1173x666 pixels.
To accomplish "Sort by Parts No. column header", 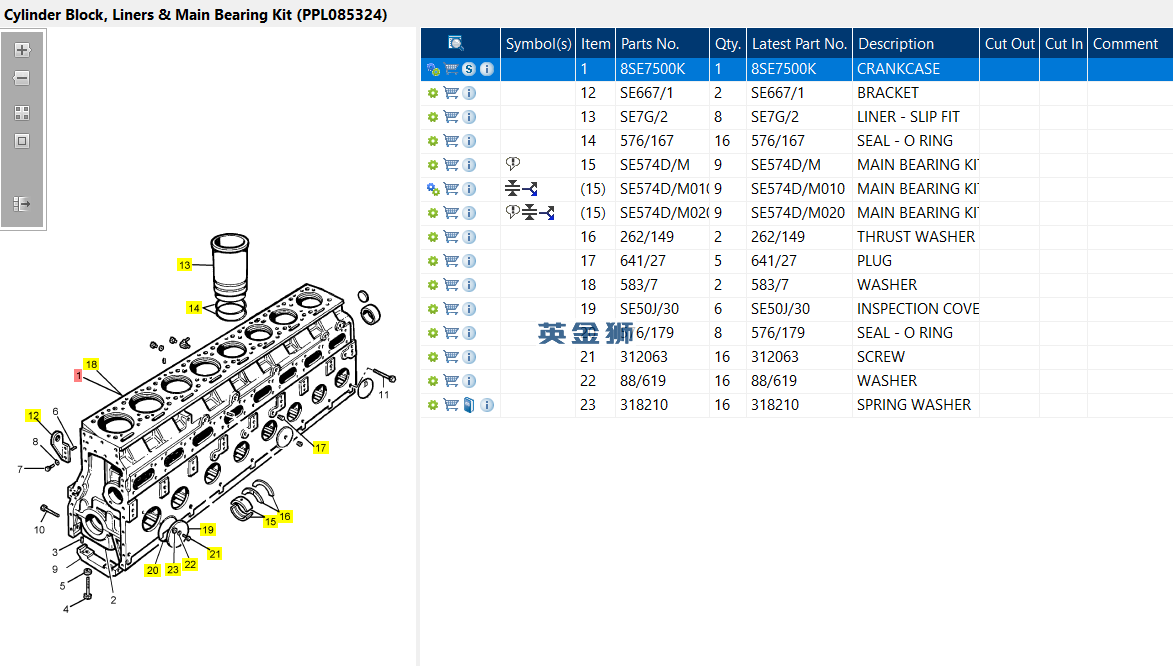I will tap(662, 43).
